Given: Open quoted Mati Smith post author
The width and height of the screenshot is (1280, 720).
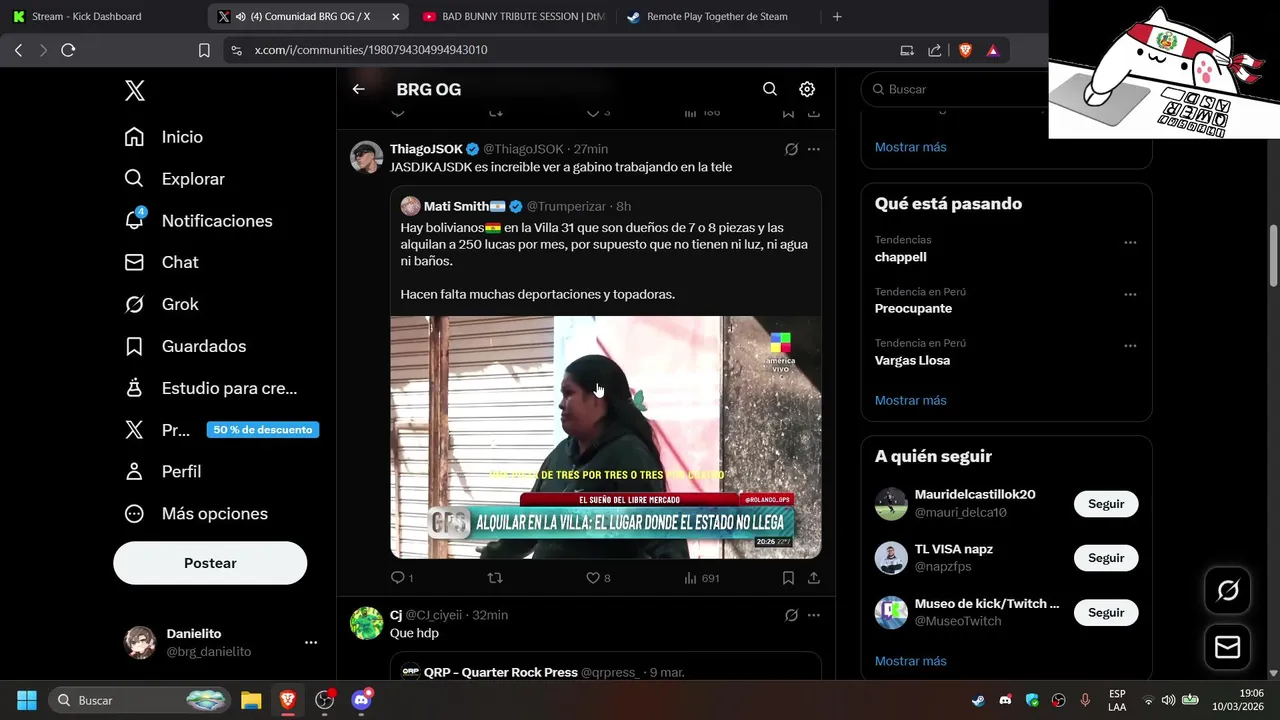Looking at the screenshot, I should coord(456,206).
